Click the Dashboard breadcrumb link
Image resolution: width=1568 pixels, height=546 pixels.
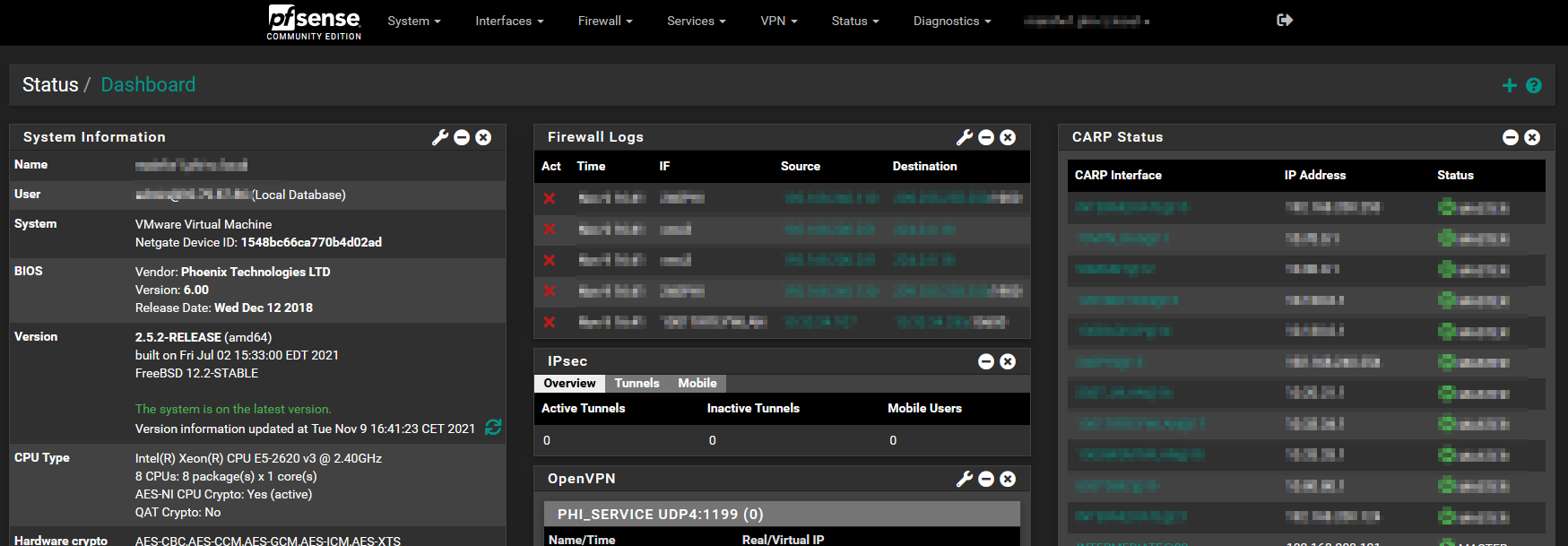[148, 84]
